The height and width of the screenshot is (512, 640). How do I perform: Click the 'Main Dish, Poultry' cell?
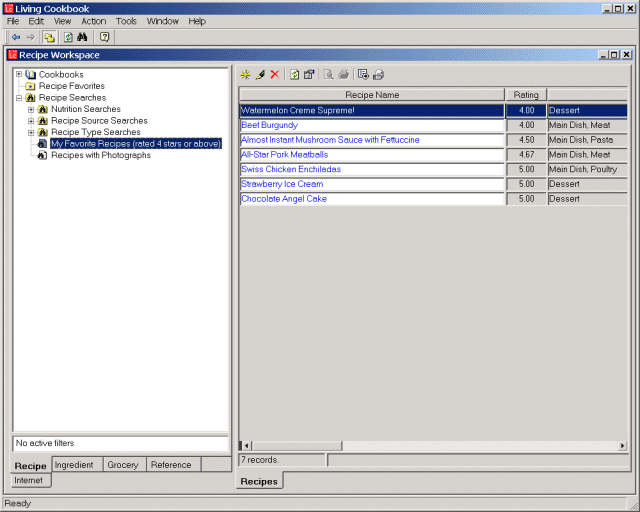coord(587,169)
